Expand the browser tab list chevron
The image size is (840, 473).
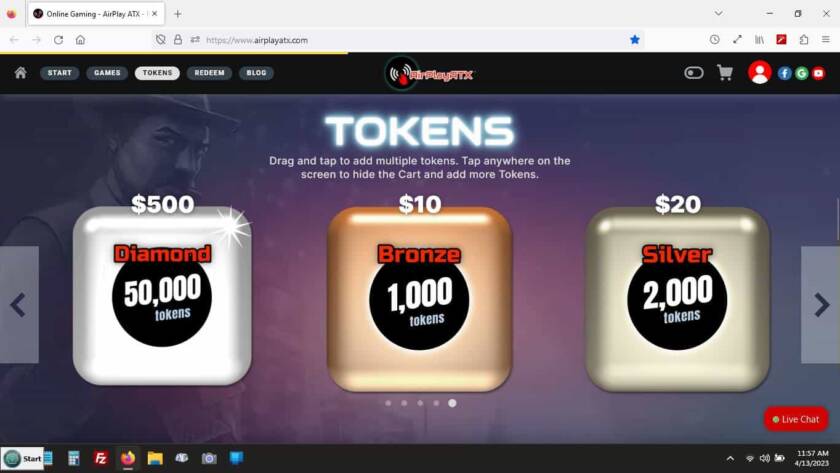click(718, 14)
